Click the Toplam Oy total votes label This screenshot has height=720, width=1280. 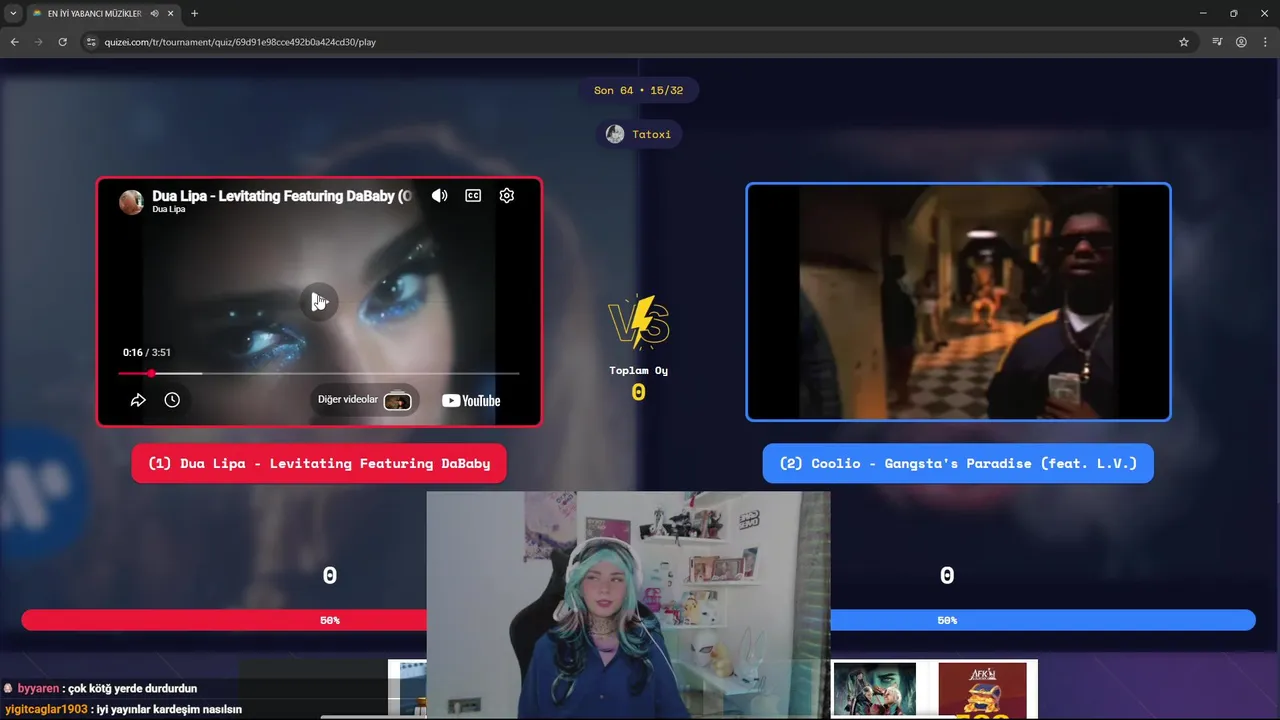639,370
